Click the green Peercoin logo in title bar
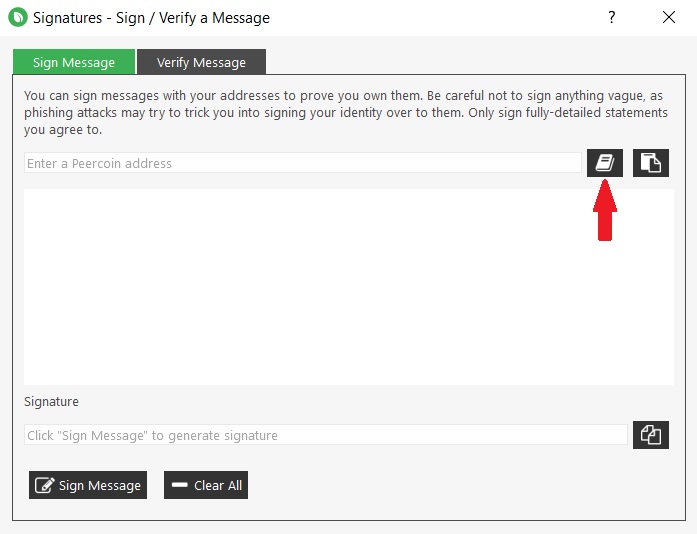Image resolution: width=697 pixels, height=534 pixels. [x=17, y=17]
